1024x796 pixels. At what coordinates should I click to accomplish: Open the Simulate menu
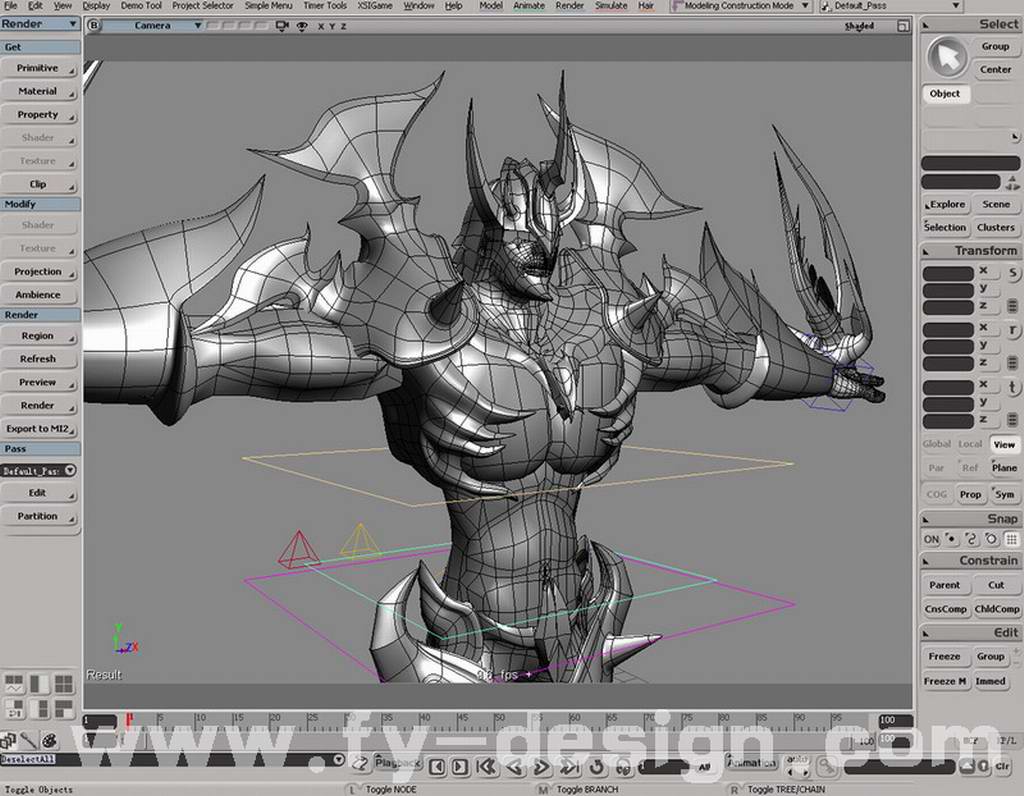[x=612, y=5]
